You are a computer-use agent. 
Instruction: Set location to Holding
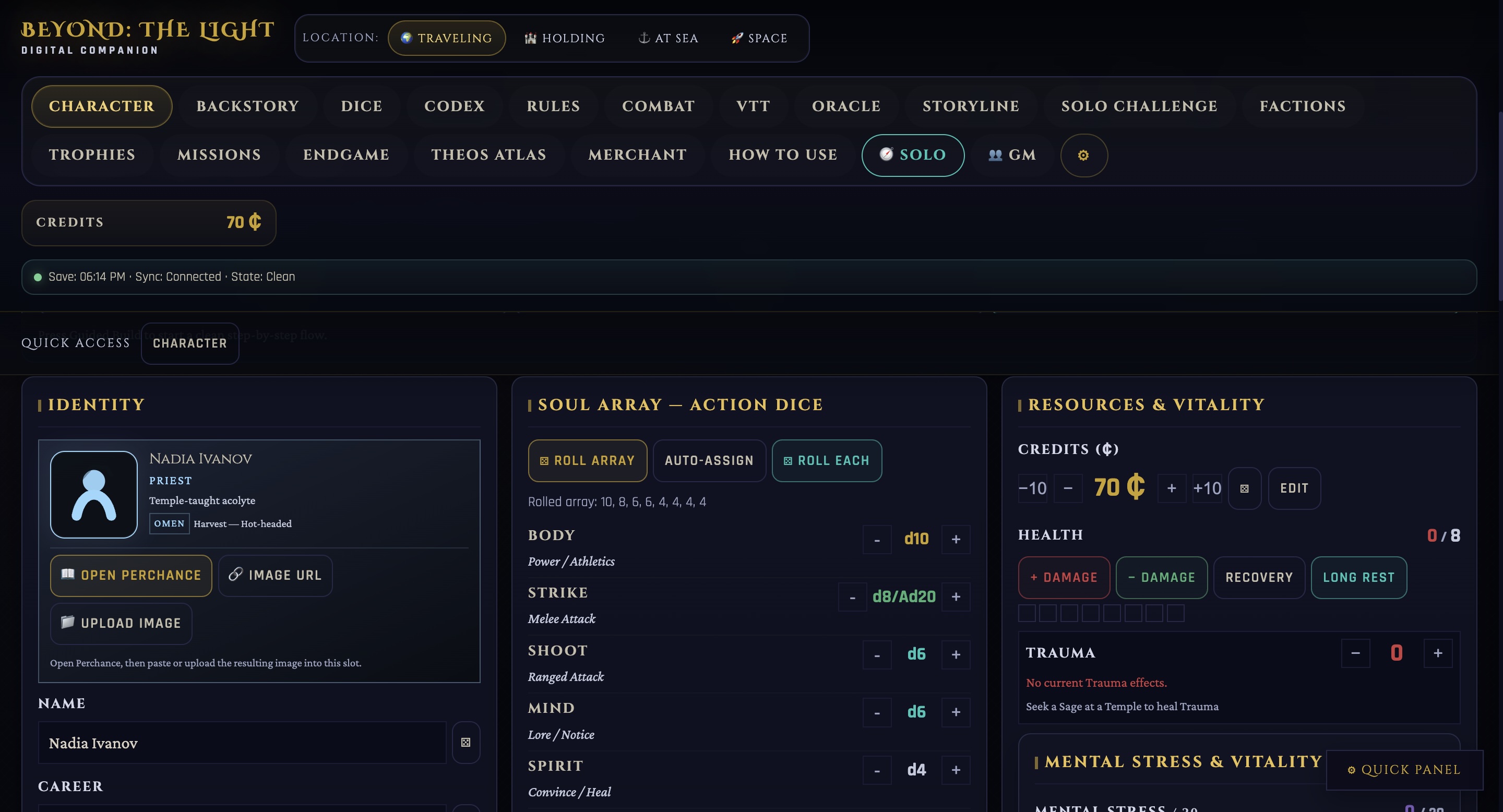coord(564,38)
